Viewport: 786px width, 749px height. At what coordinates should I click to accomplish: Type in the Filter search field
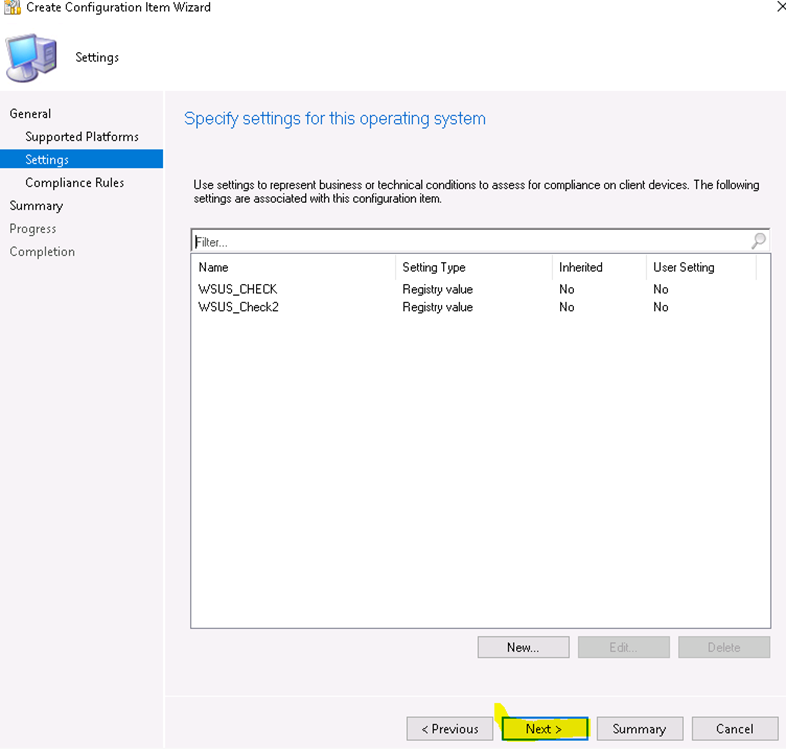coord(470,242)
